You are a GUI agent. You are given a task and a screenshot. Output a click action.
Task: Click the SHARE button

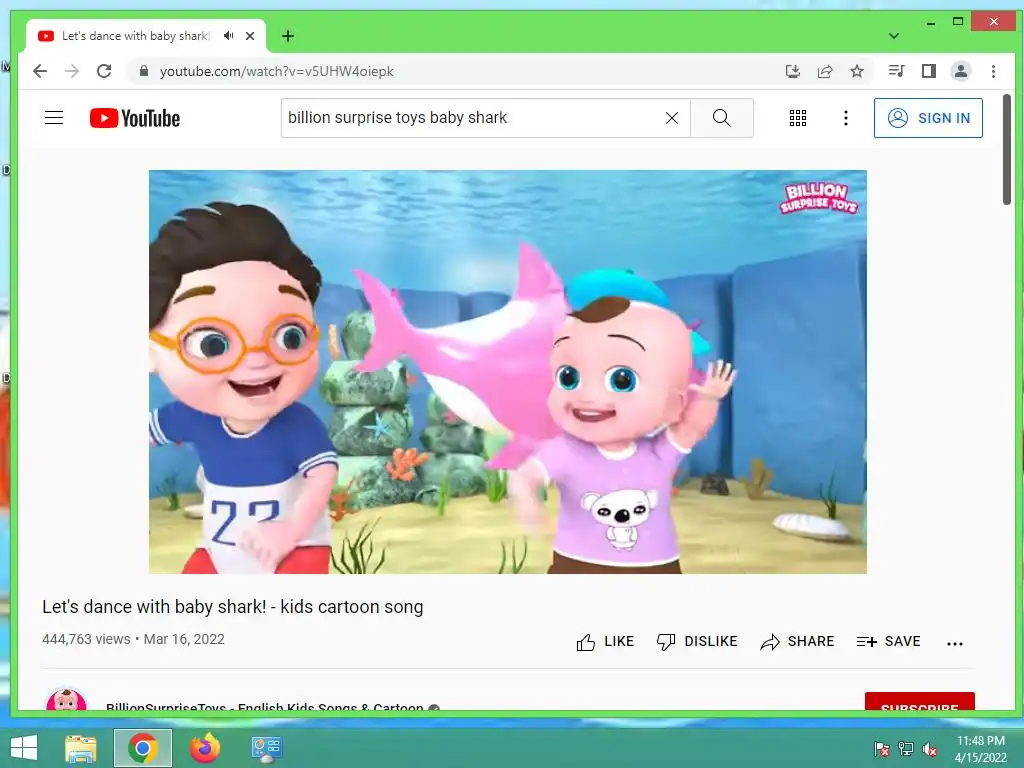(x=797, y=642)
